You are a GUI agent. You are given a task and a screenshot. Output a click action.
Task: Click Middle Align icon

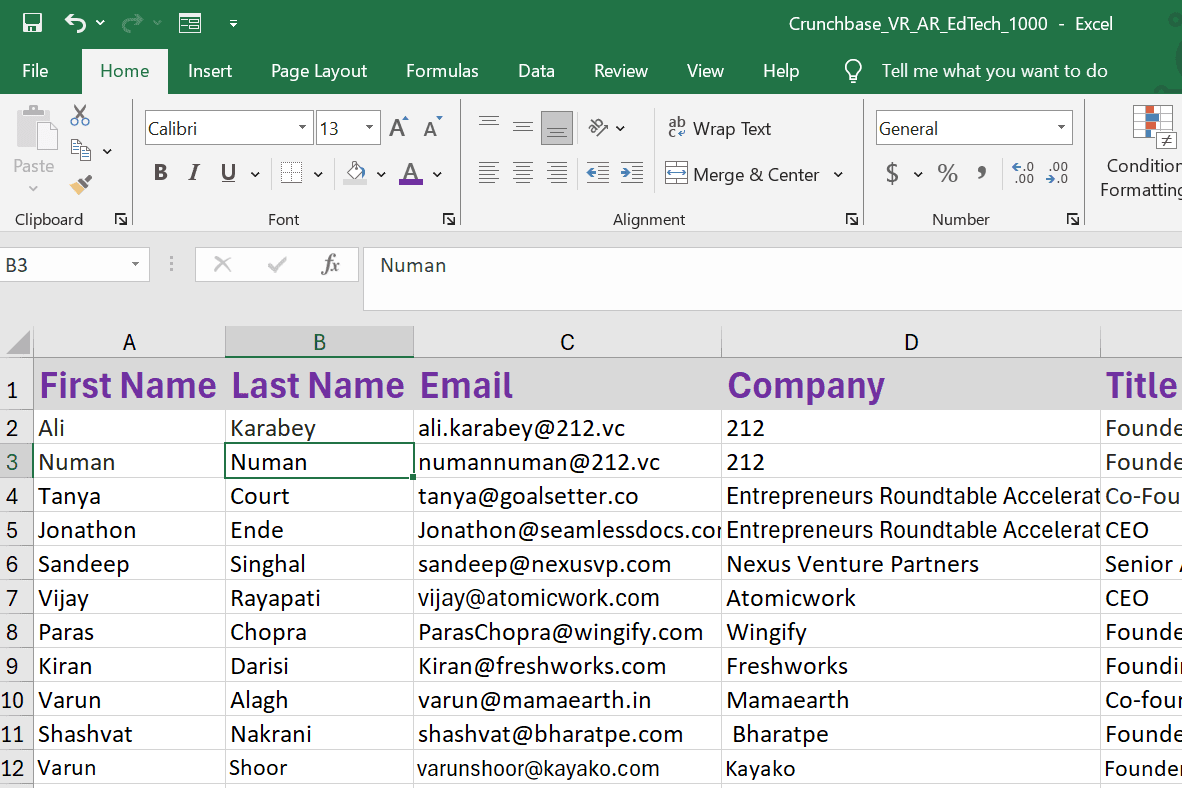point(523,127)
